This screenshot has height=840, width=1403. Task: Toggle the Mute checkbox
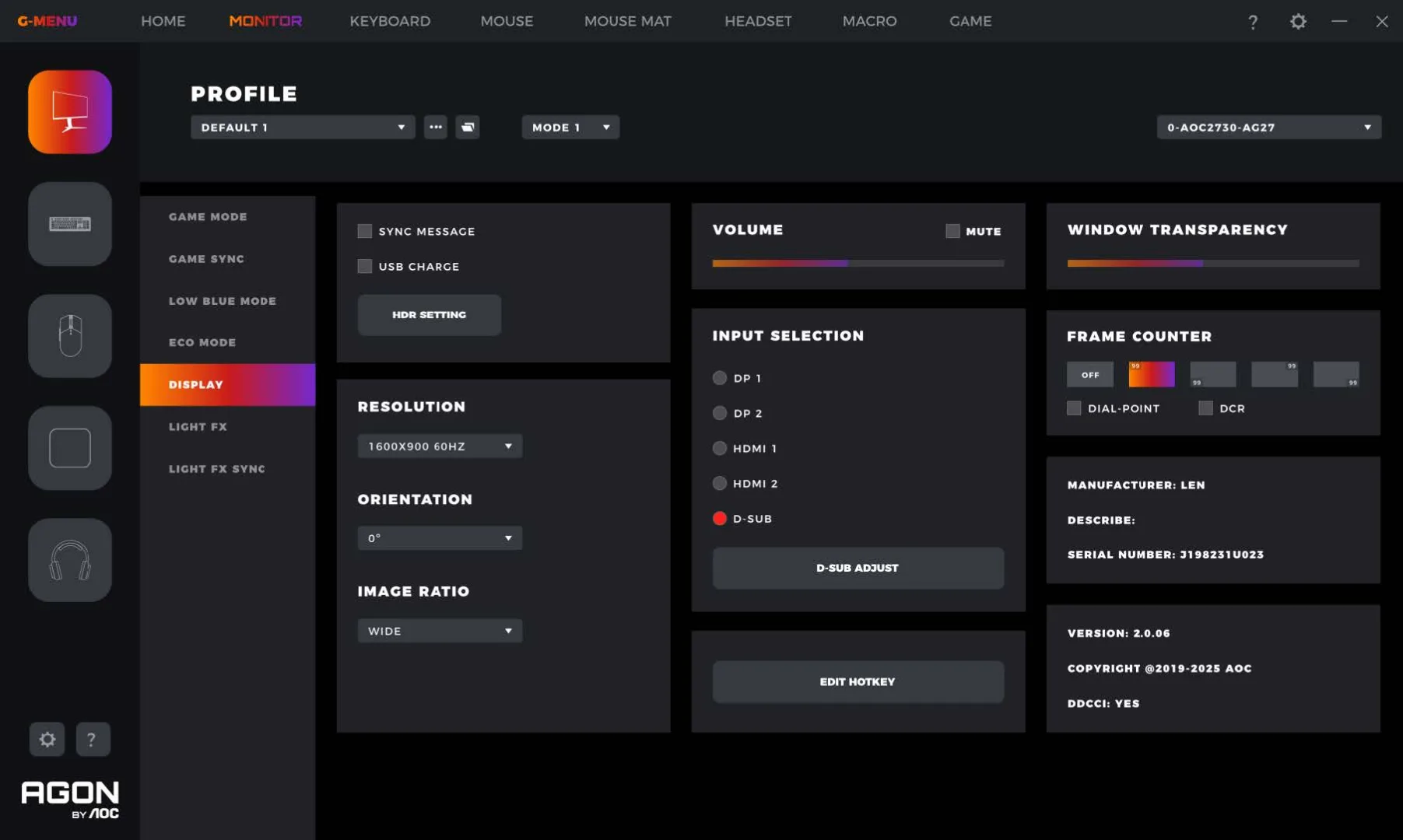click(x=952, y=231)
